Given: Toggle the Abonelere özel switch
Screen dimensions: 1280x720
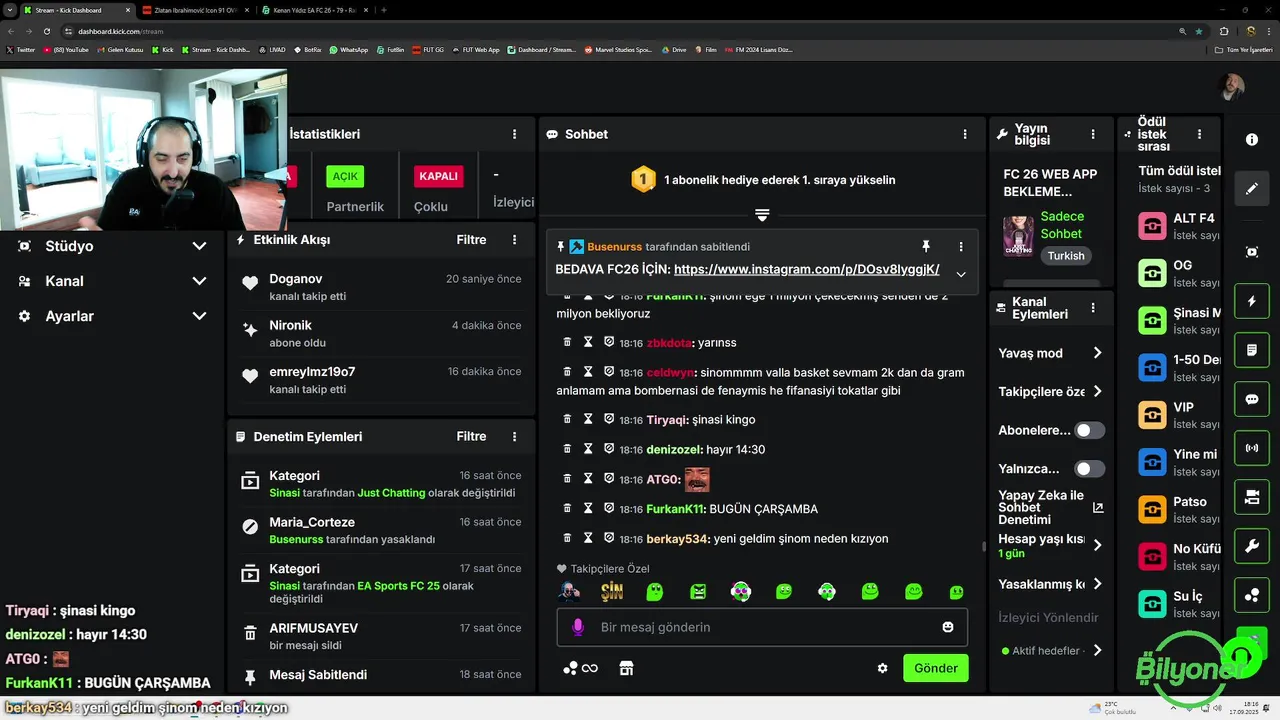Looking at the screenshot, I should coord(1090,430).
